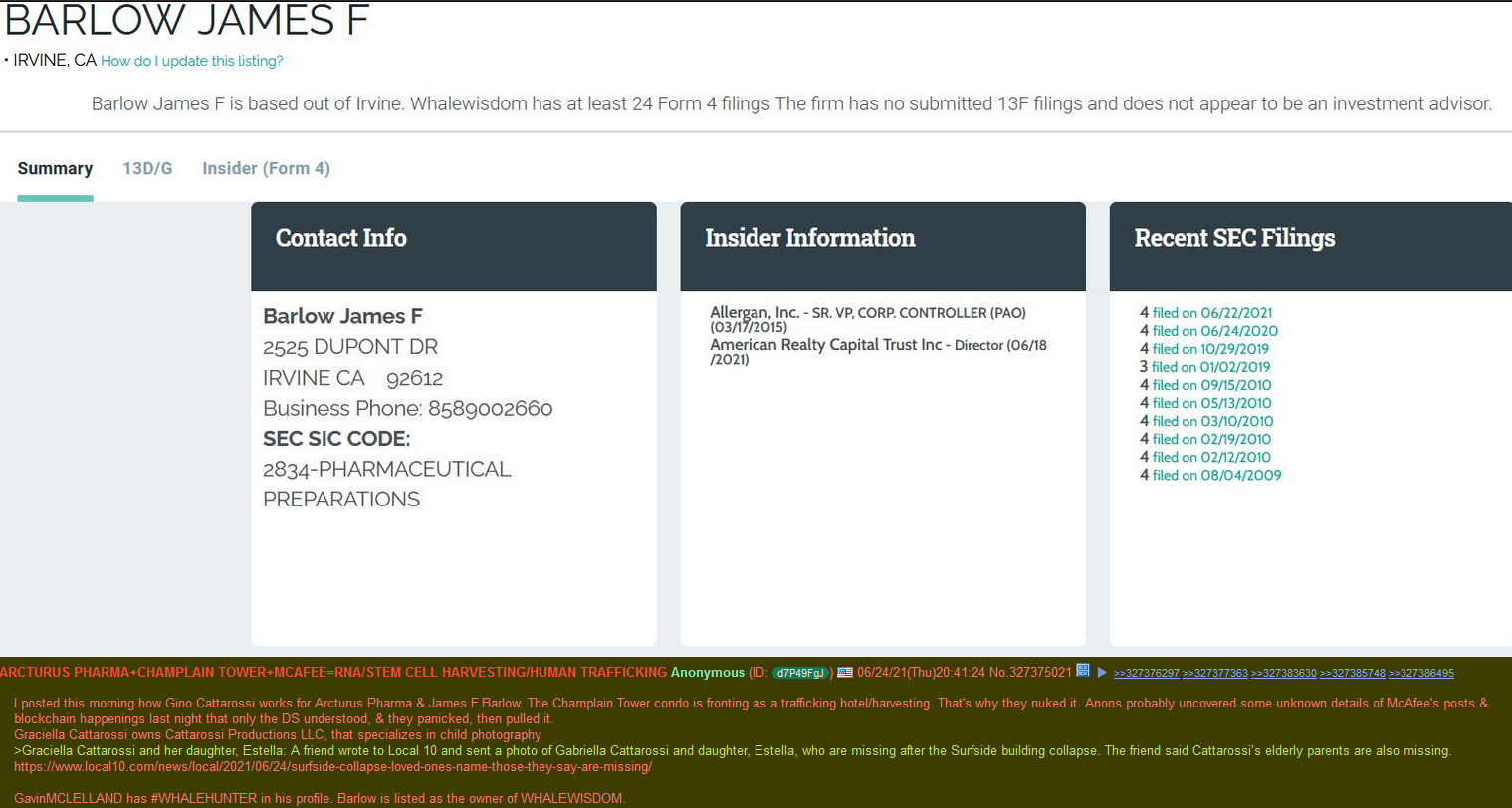The width and height of the screenshot is (1512, 808).
Task: Click the US flag icon in post header
Action: pos(845,673)
